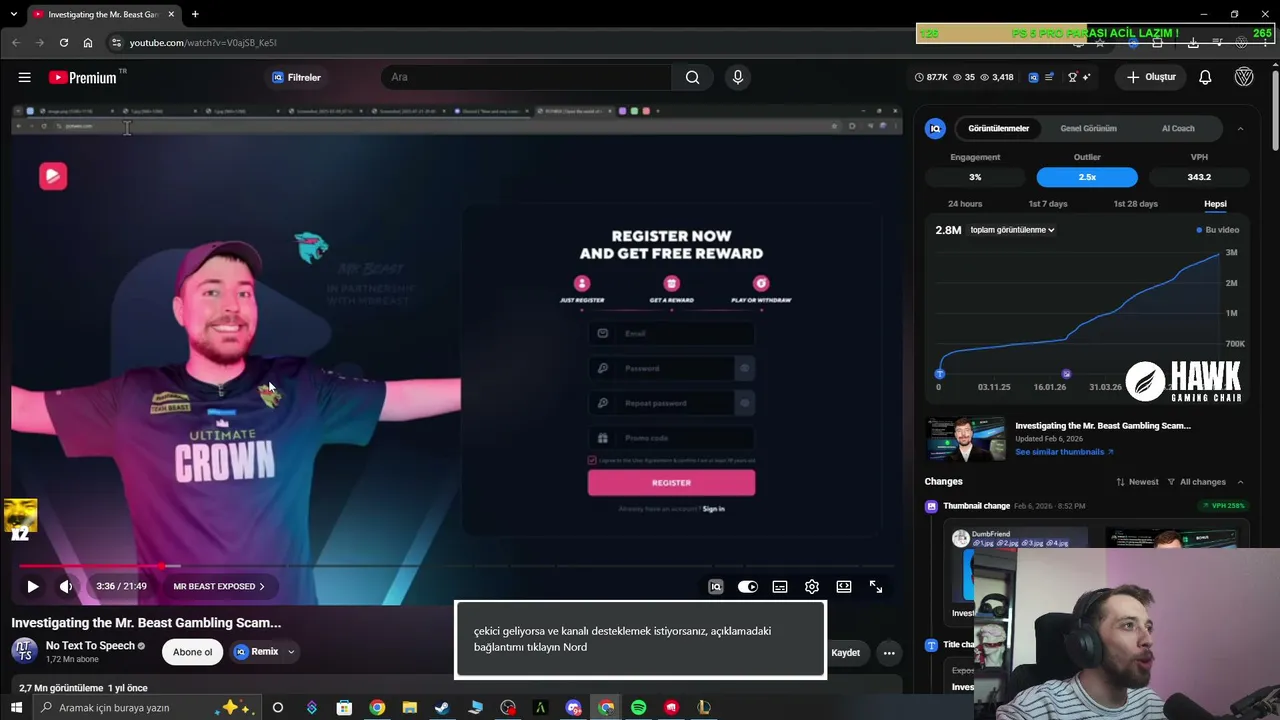Open YouTube notifications bell
This screenshot has height=720, width=1280.
pos(1205,77)
